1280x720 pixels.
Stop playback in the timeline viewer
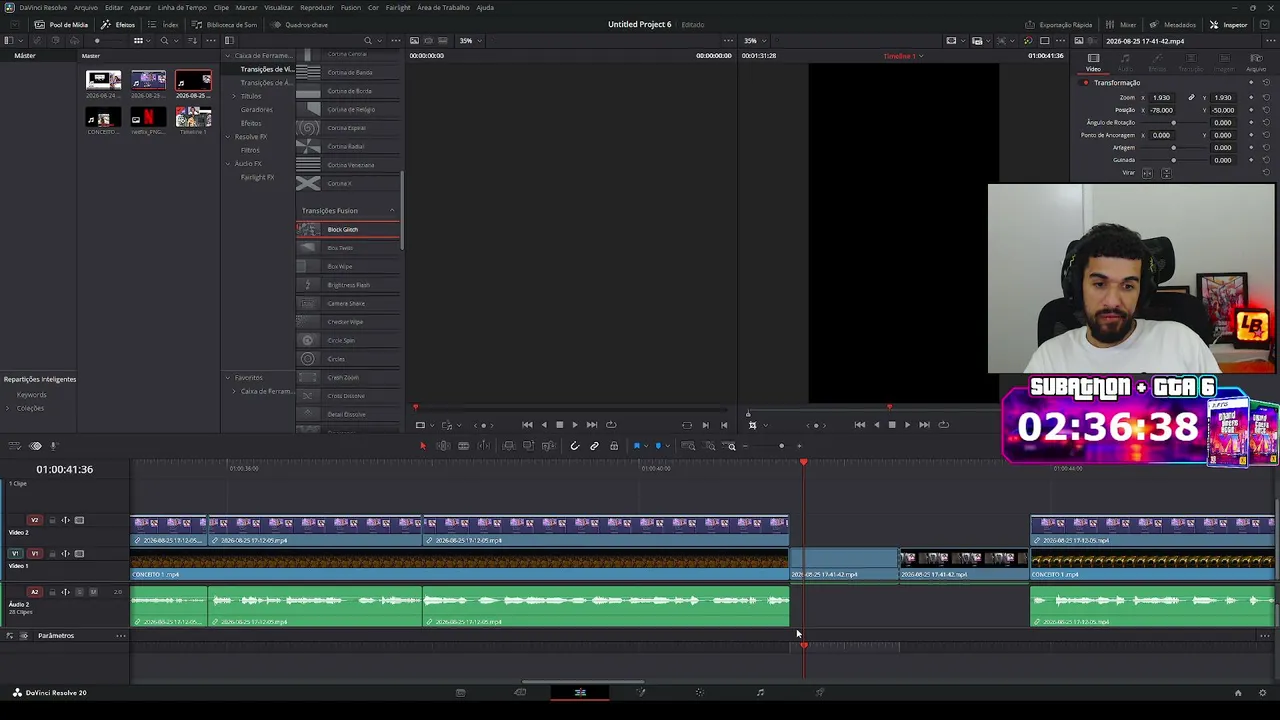click(891, 425)
